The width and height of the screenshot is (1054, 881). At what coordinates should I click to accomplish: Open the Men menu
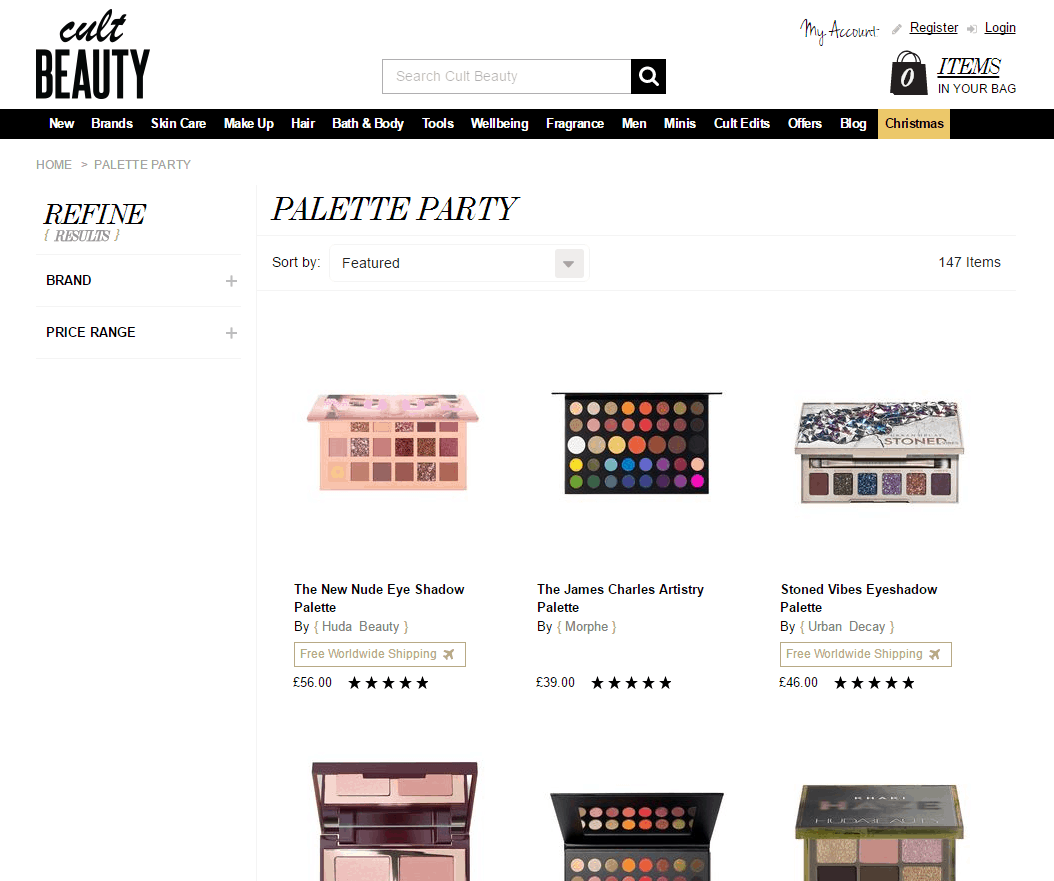pyautogui.click(x=634, y=124)
